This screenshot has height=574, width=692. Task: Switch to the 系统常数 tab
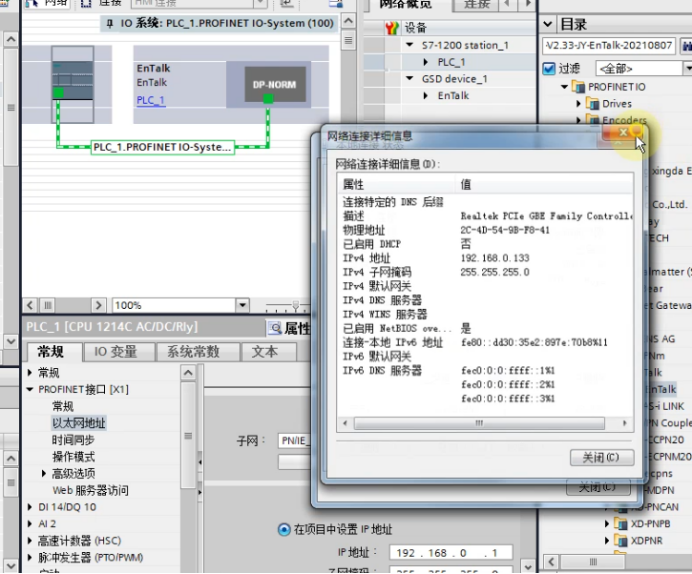193,352
